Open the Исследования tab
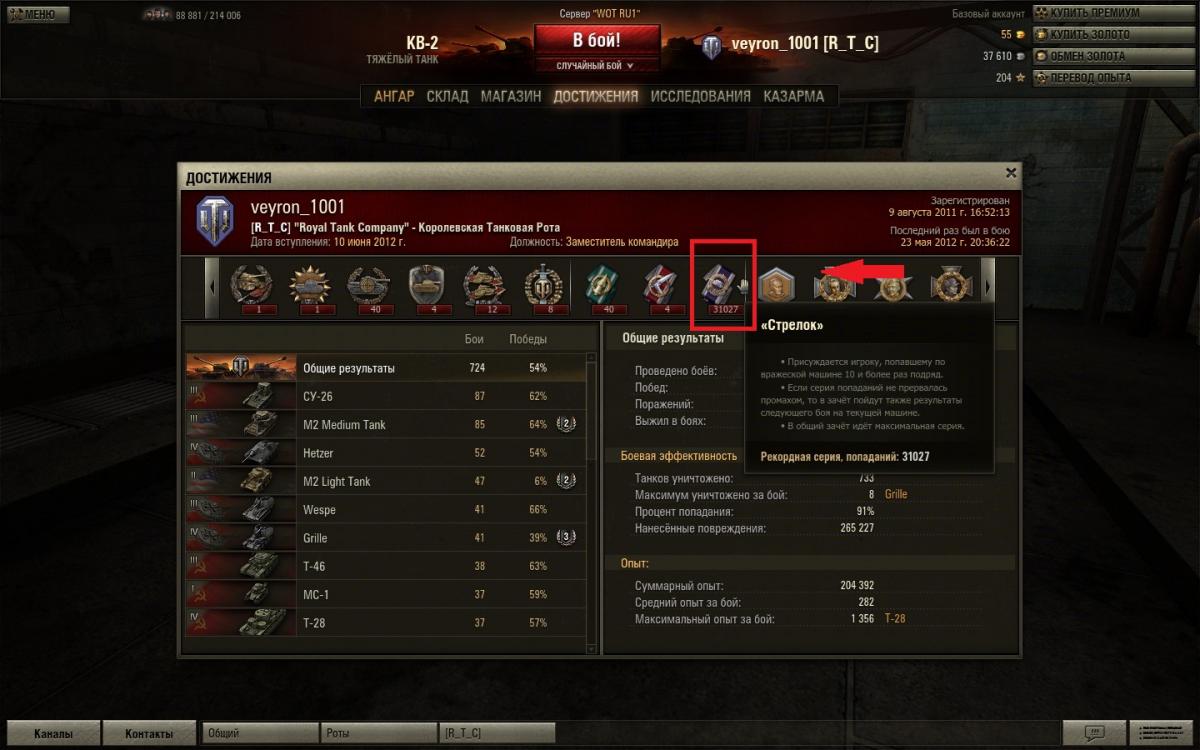Screen dimensions: 1200x750 (700, 96)
